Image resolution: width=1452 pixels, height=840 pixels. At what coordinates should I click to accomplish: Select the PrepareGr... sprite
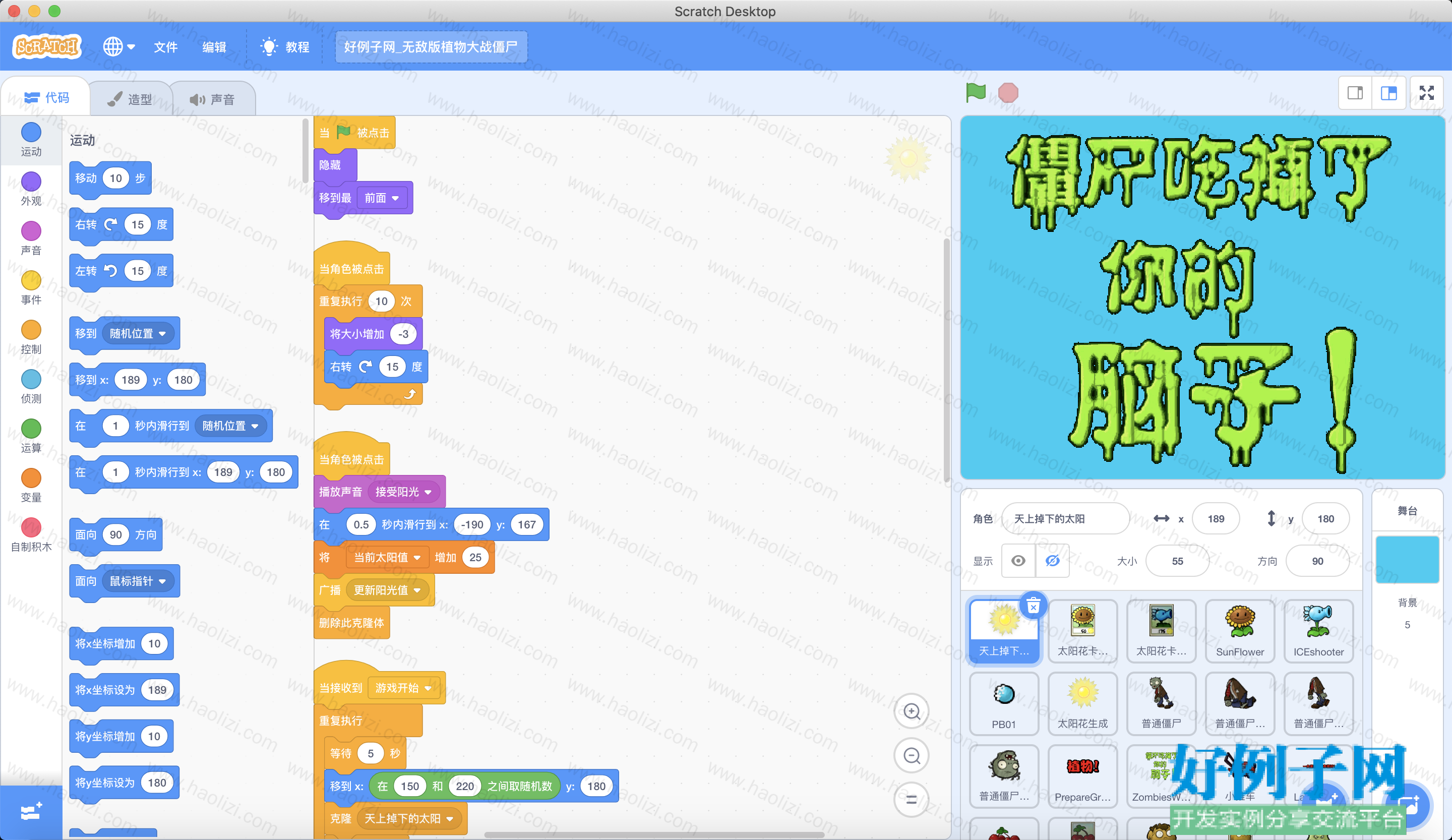point(1082,776)
